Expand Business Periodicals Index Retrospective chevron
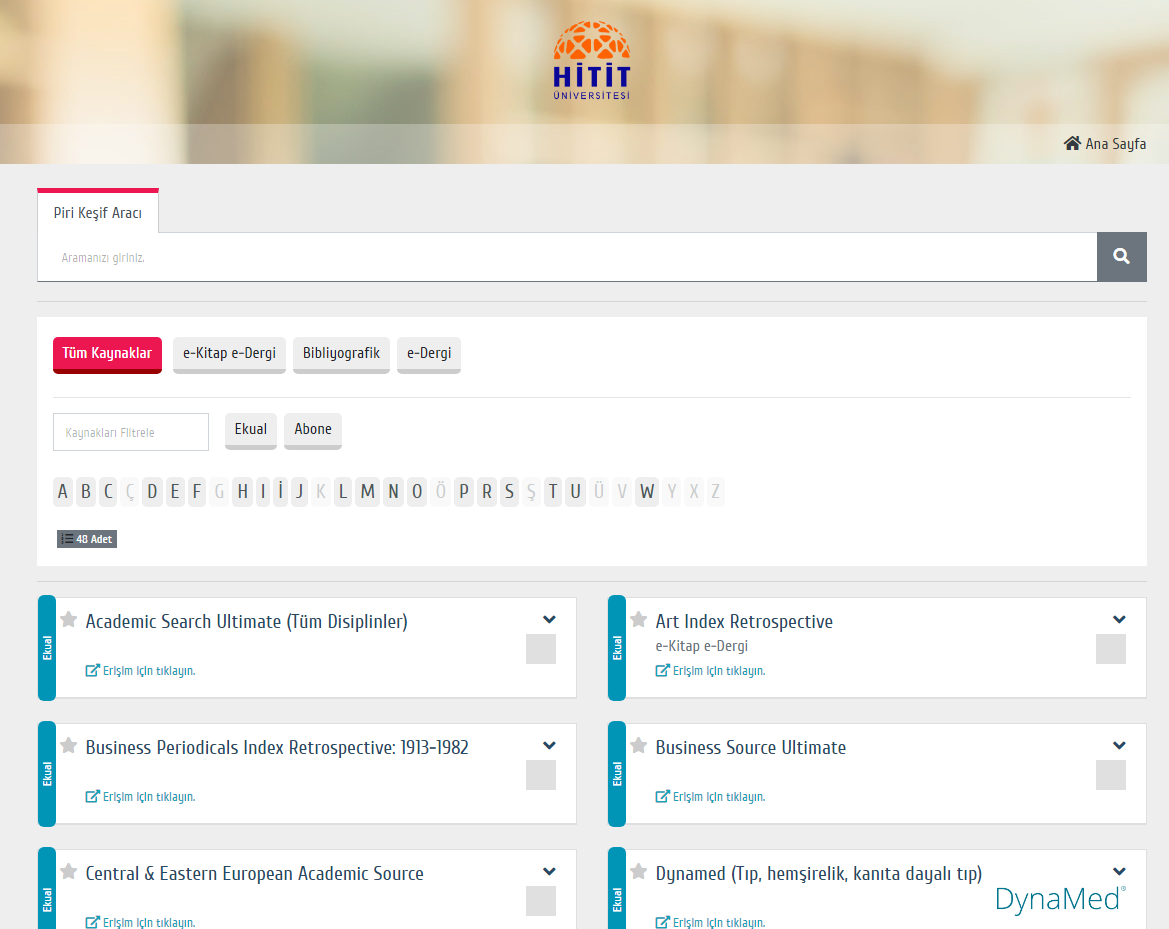 pos(549,746)
